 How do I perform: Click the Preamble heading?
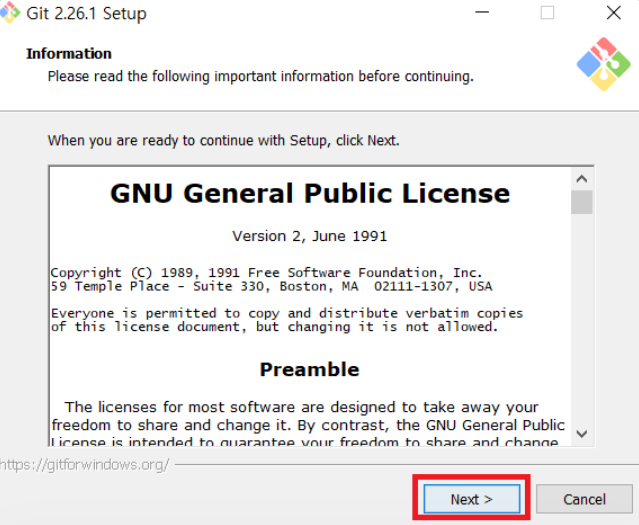pos(310,370)
